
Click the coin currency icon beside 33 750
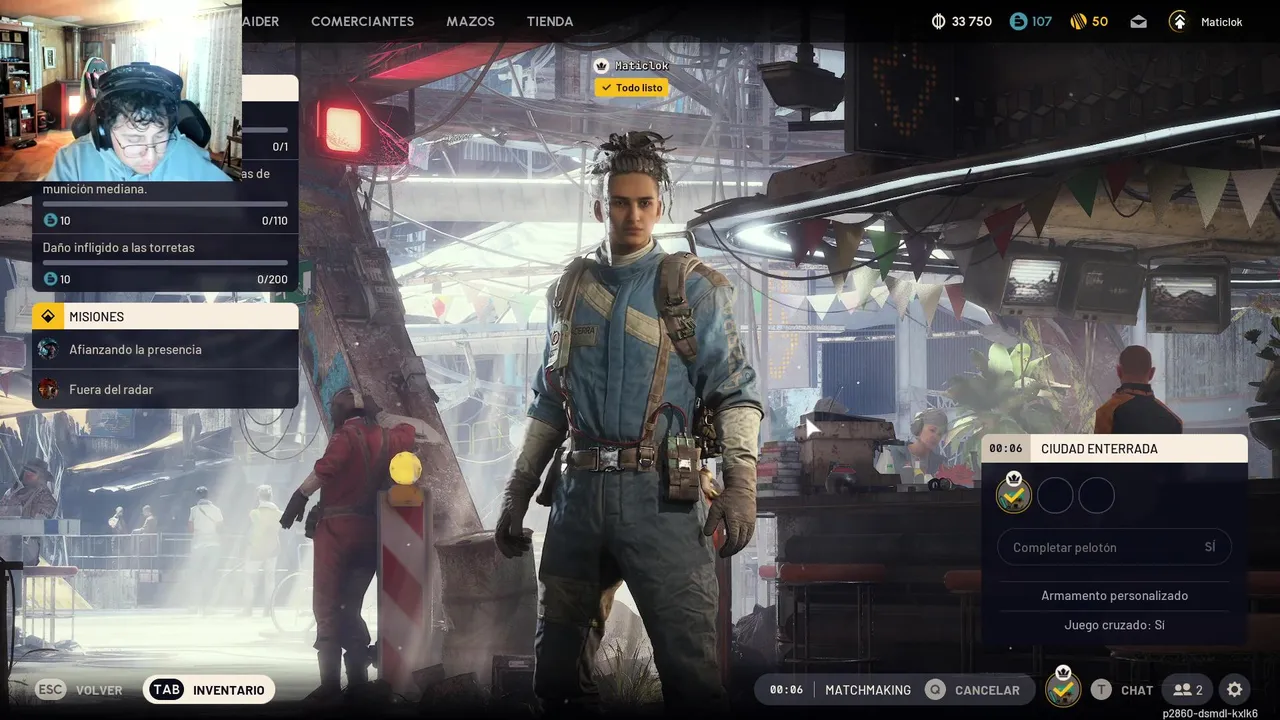[x=938, y=21]
